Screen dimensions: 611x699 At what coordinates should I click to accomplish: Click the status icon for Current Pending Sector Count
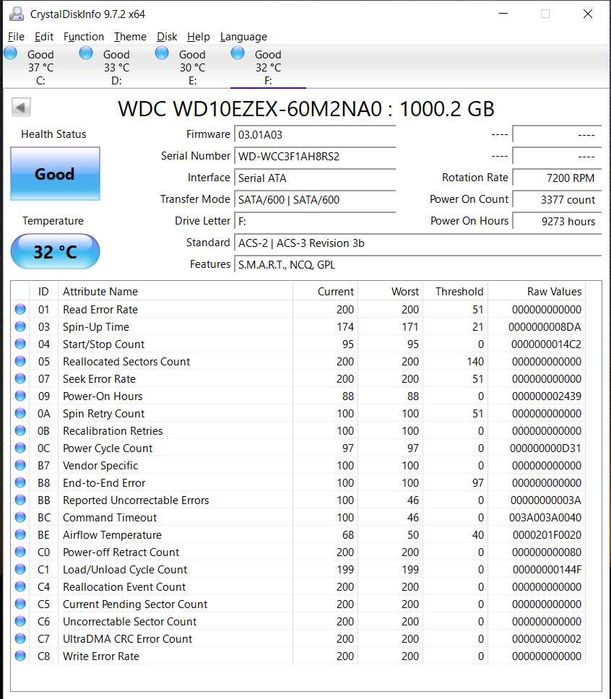[20, 604]
